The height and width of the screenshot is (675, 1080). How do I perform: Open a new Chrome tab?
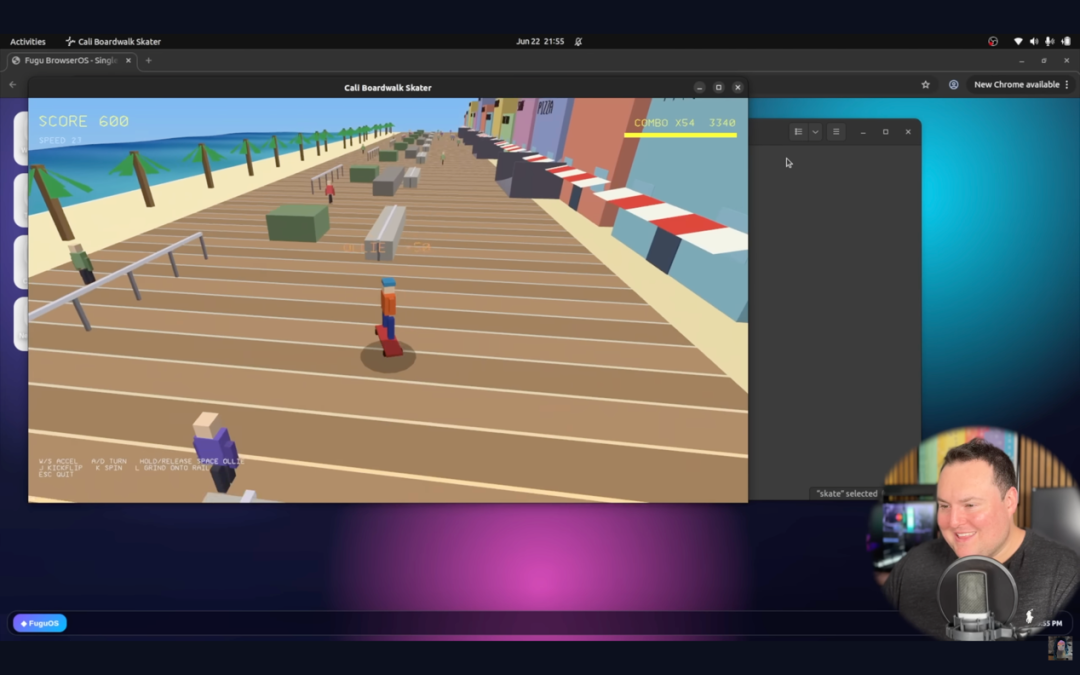click(x=148, y=61)
